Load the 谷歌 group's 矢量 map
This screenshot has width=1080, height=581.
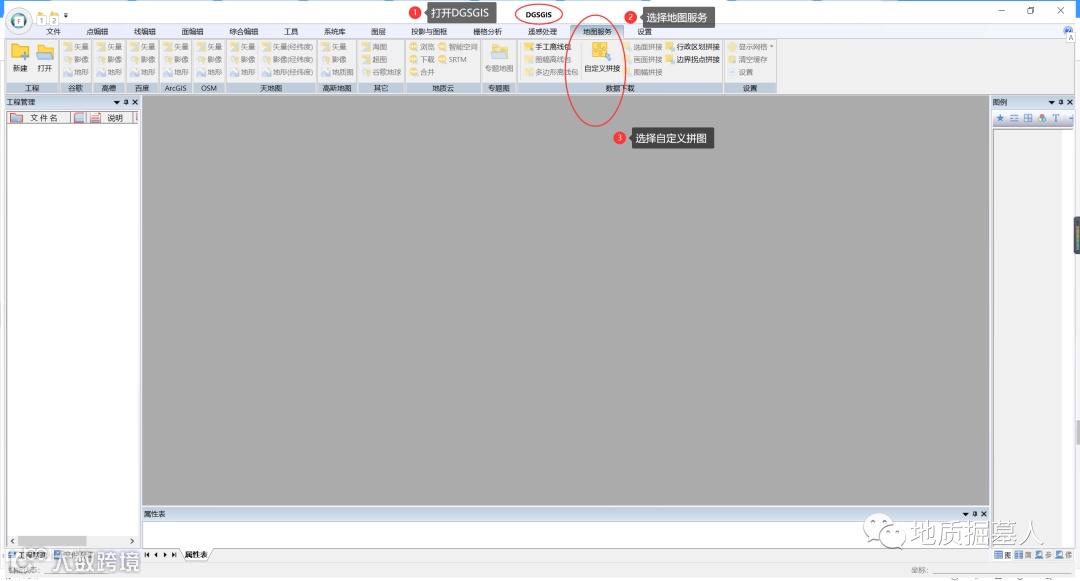(76, 47)
